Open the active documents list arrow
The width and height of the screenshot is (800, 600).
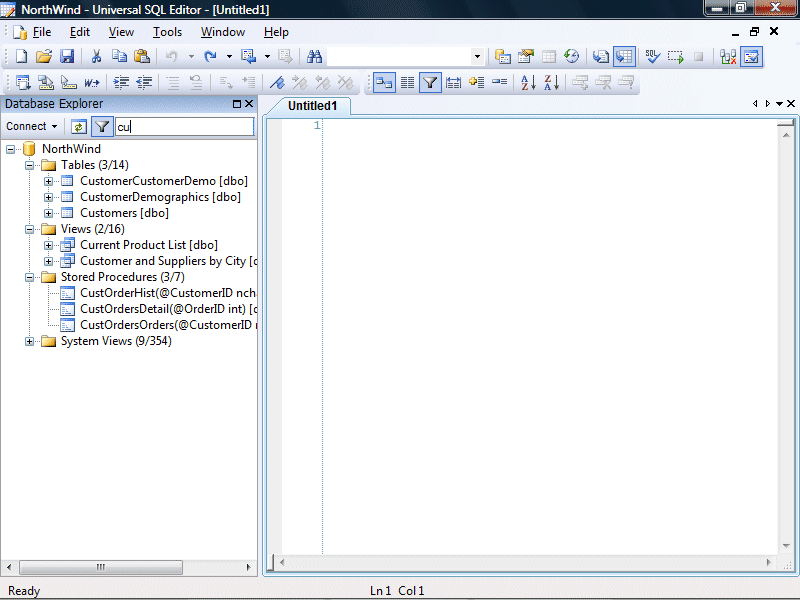coord(779,104)
